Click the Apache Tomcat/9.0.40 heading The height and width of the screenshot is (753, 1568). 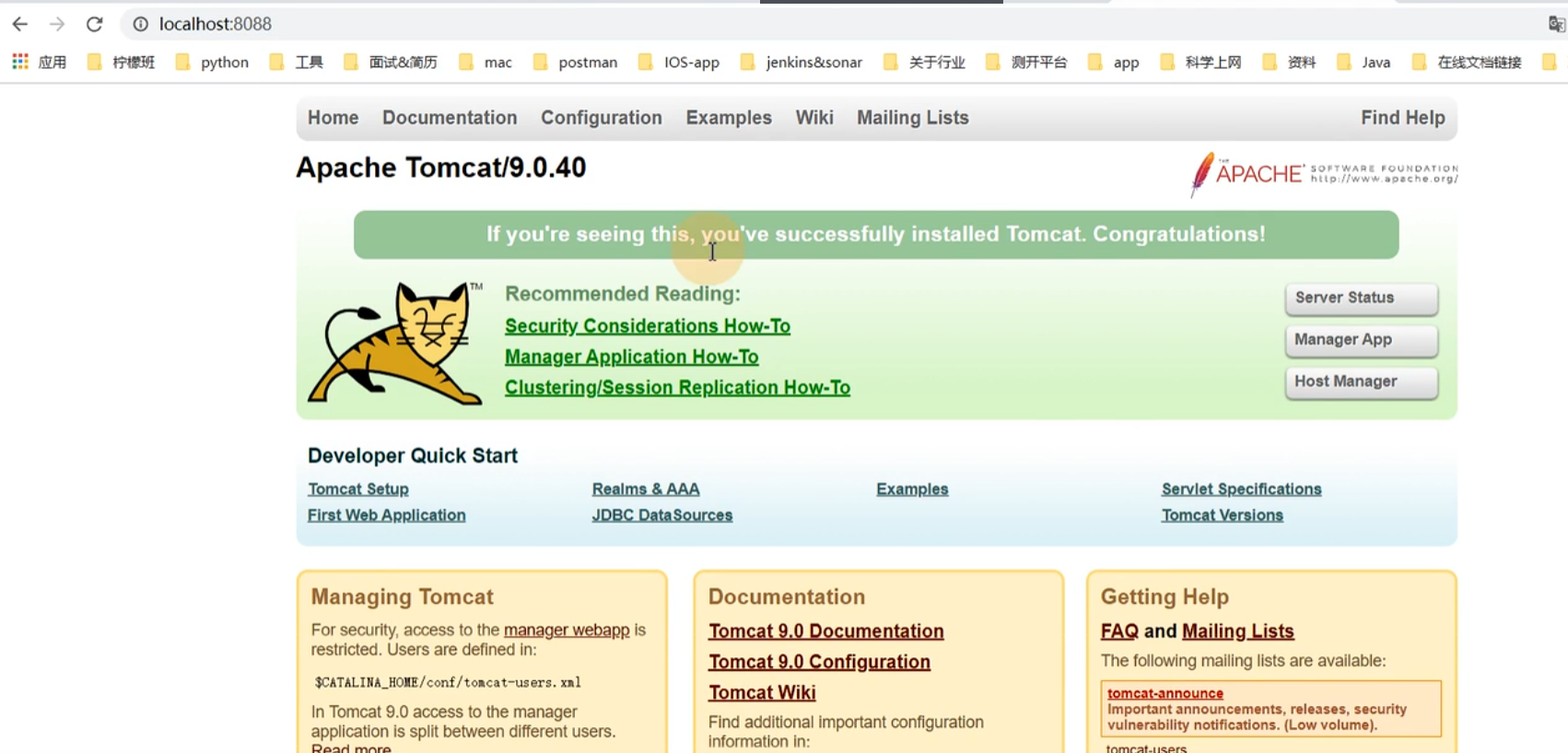point(440,168)
